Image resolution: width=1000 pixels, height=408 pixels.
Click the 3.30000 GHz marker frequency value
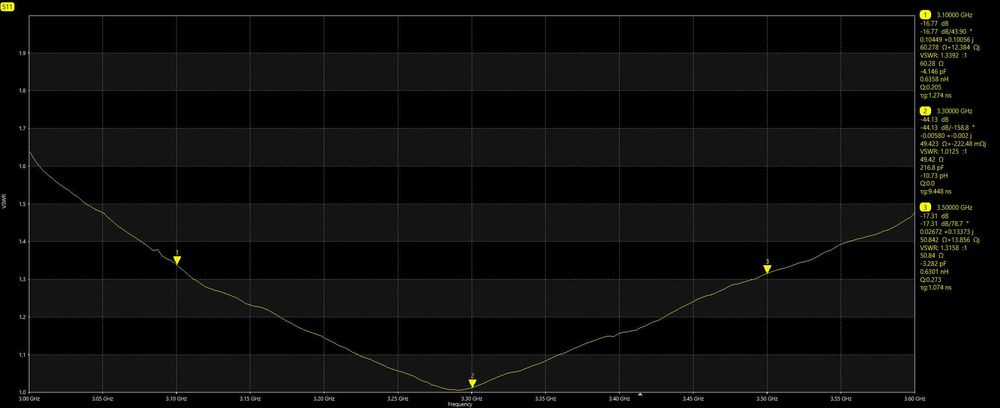pyautogui.click(x=954, y=110)
